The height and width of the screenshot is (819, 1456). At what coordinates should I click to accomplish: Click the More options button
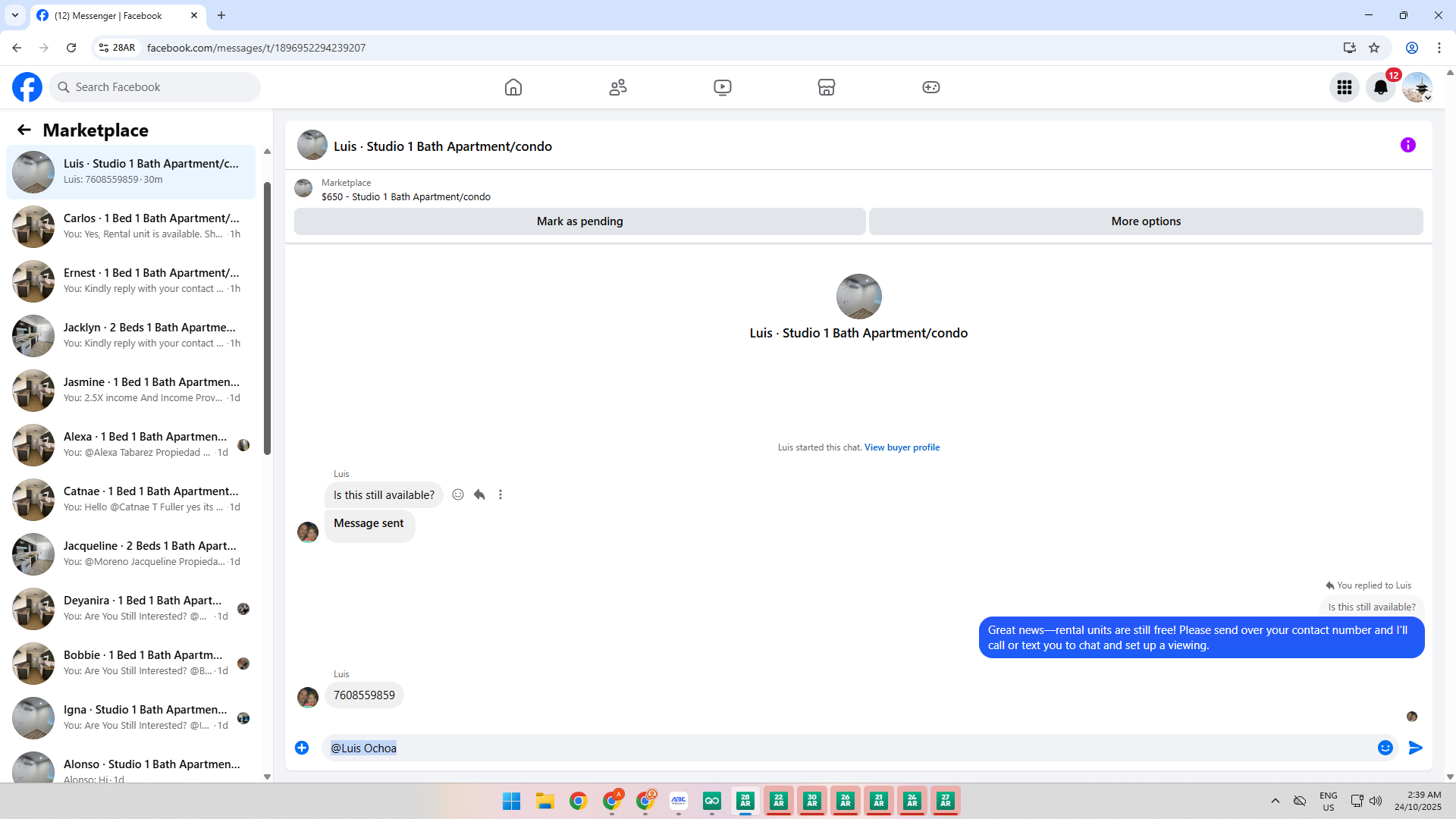click(1146, 221)
